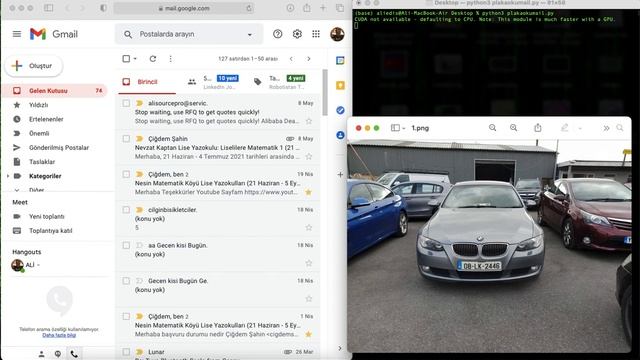
Task: Select the aa Gecen kisi Bugün checkbox
Action: point(126,245)
